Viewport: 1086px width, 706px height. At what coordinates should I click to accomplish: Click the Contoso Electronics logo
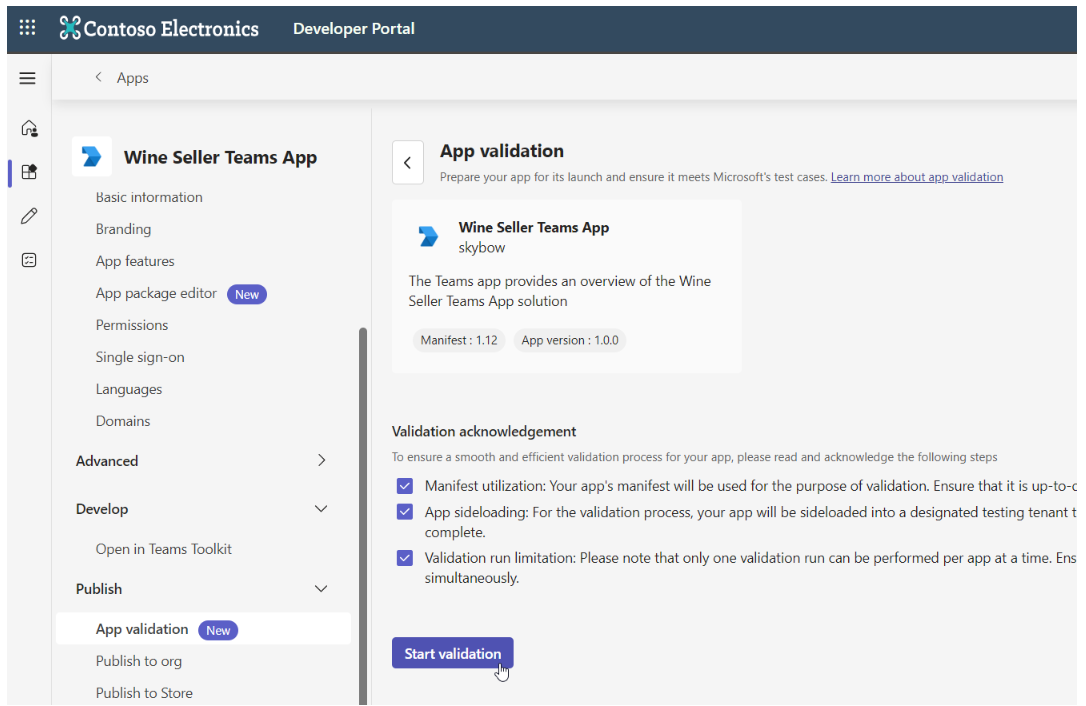pos(159,28)
